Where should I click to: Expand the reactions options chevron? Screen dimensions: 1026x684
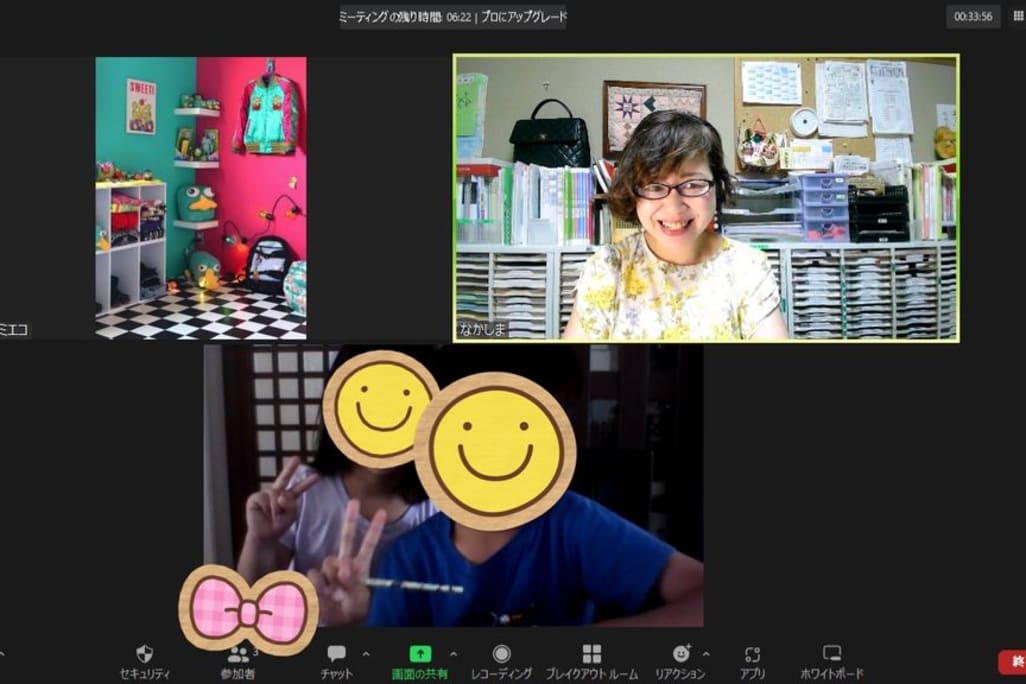point(706,654)
